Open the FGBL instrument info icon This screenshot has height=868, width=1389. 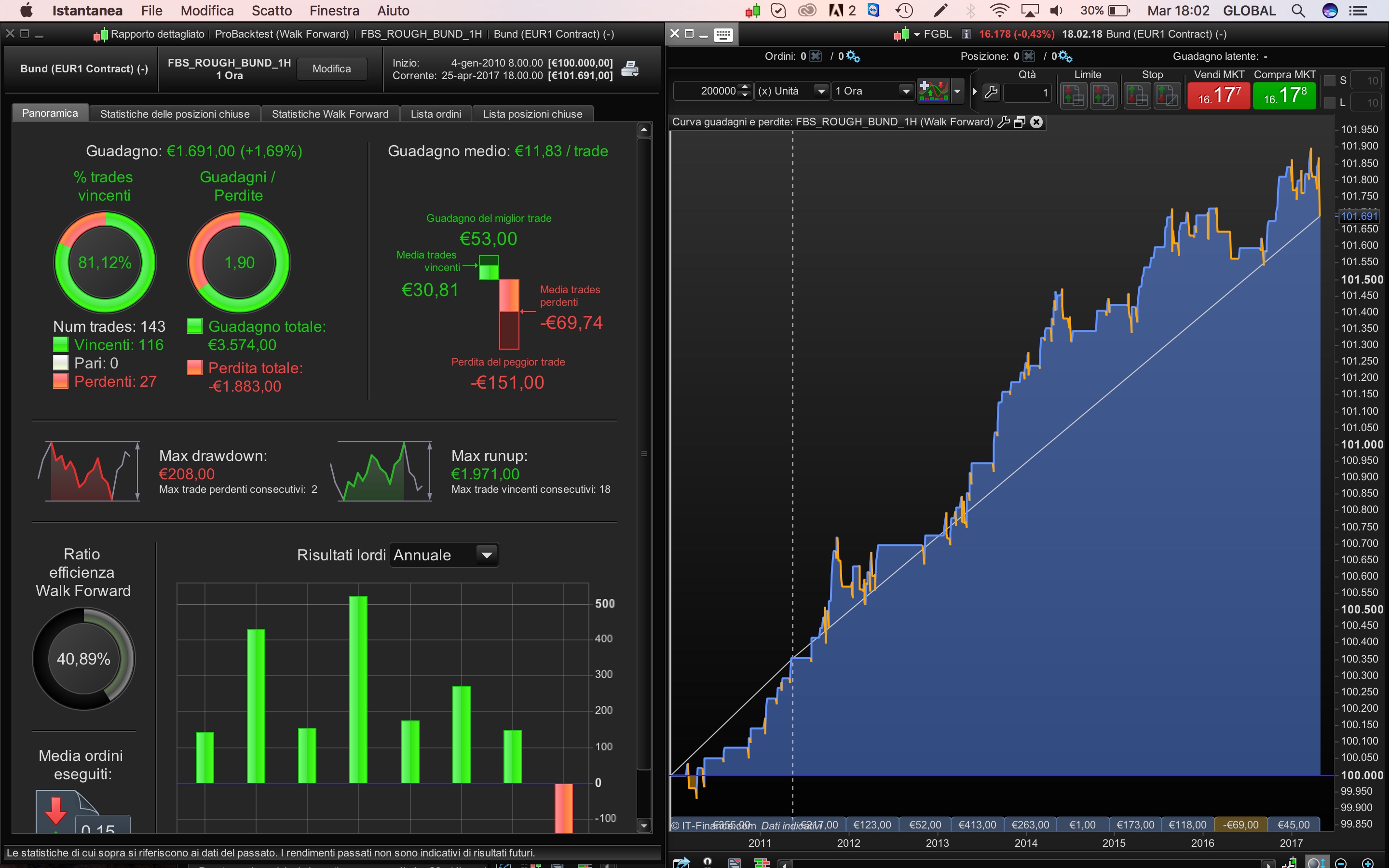[967, 34]
